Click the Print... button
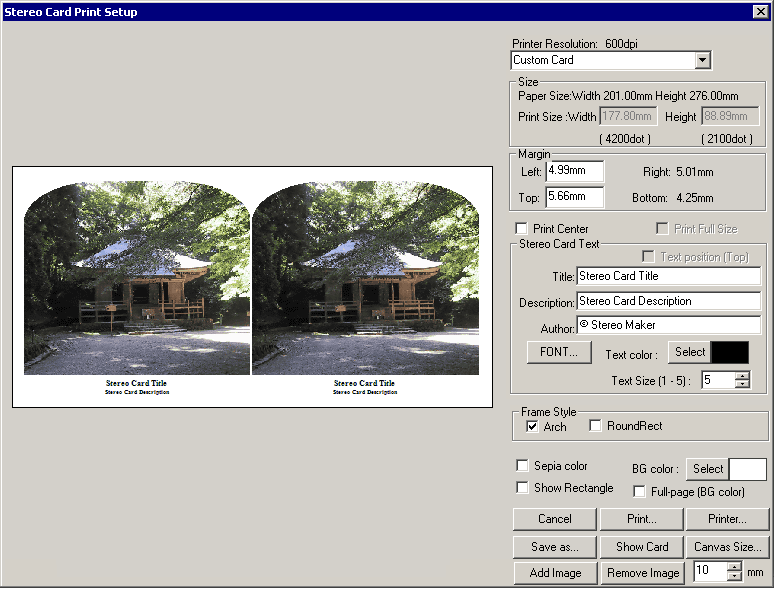Viewport: 774px width, 589px height. tap(642, 519)
